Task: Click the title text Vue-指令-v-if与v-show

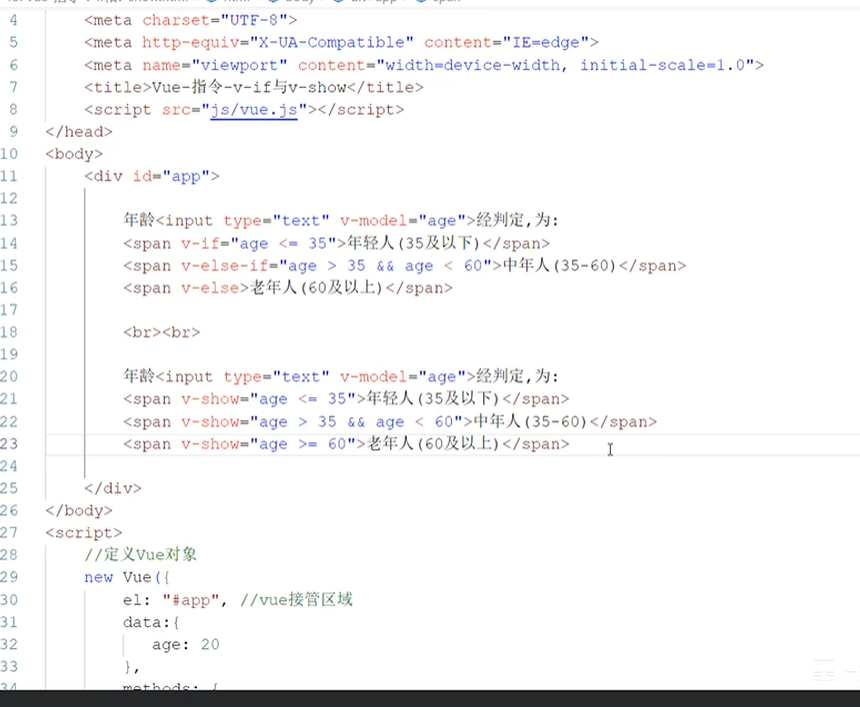Action: click(x=249, y=87)
